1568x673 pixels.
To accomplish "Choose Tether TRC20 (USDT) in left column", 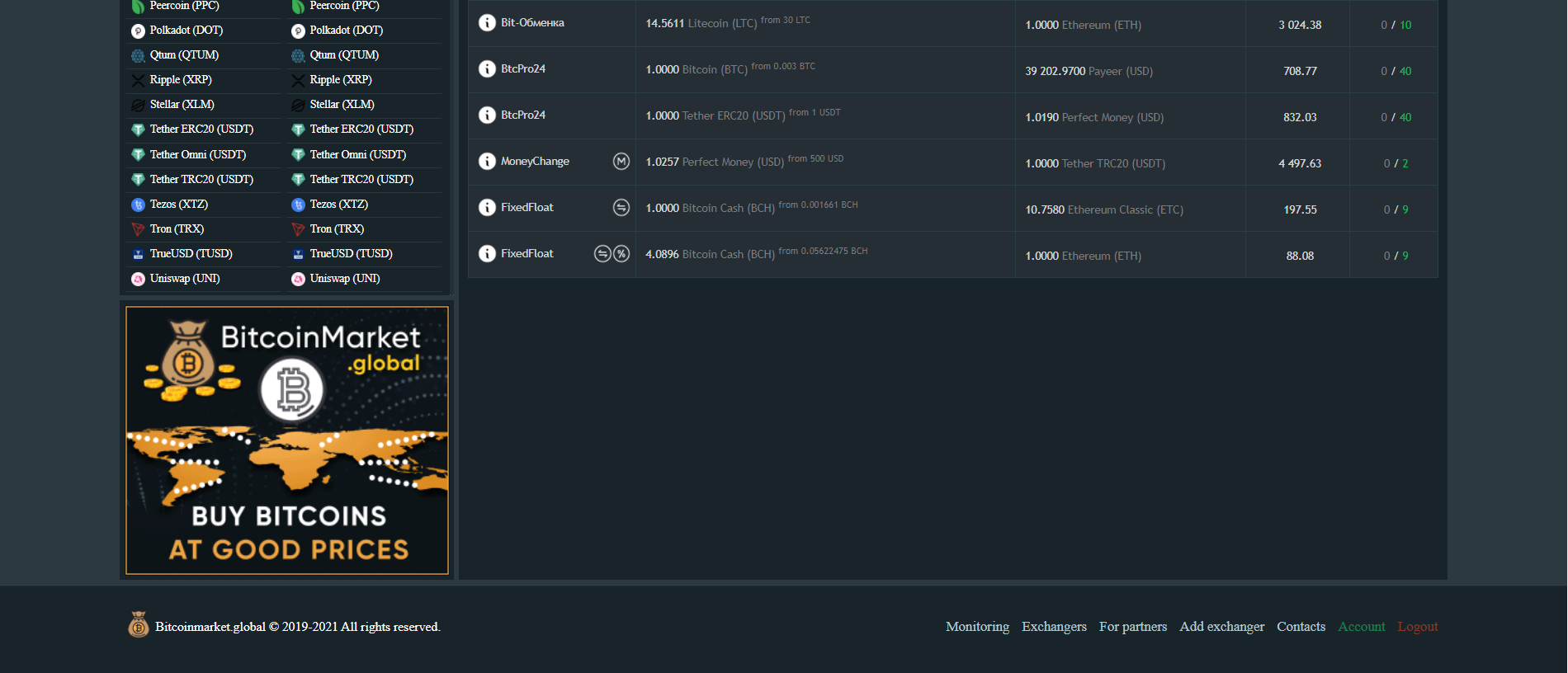I will (x=201, y=179).
